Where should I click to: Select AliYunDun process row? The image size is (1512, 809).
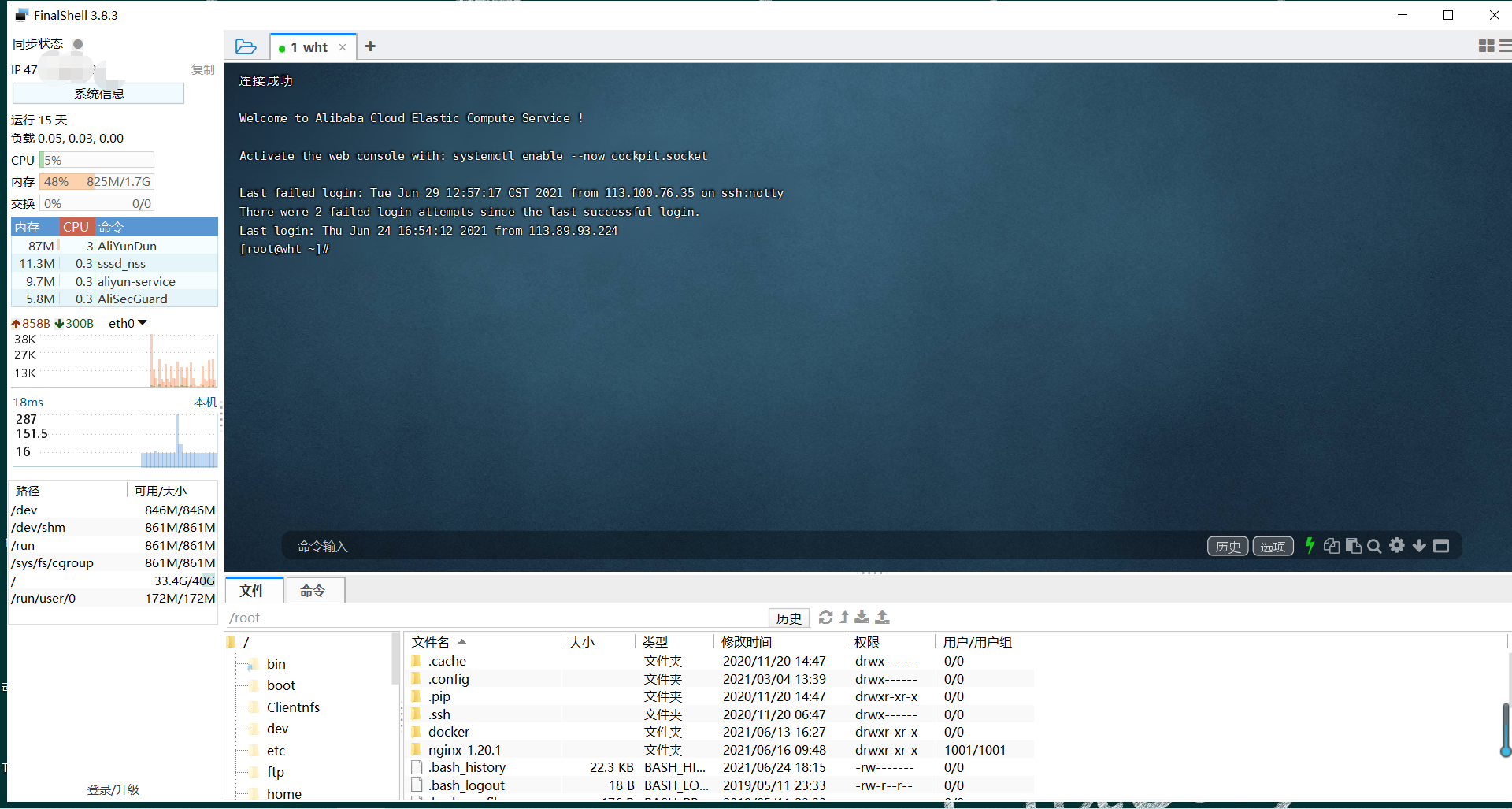click(x=114, y=246)
